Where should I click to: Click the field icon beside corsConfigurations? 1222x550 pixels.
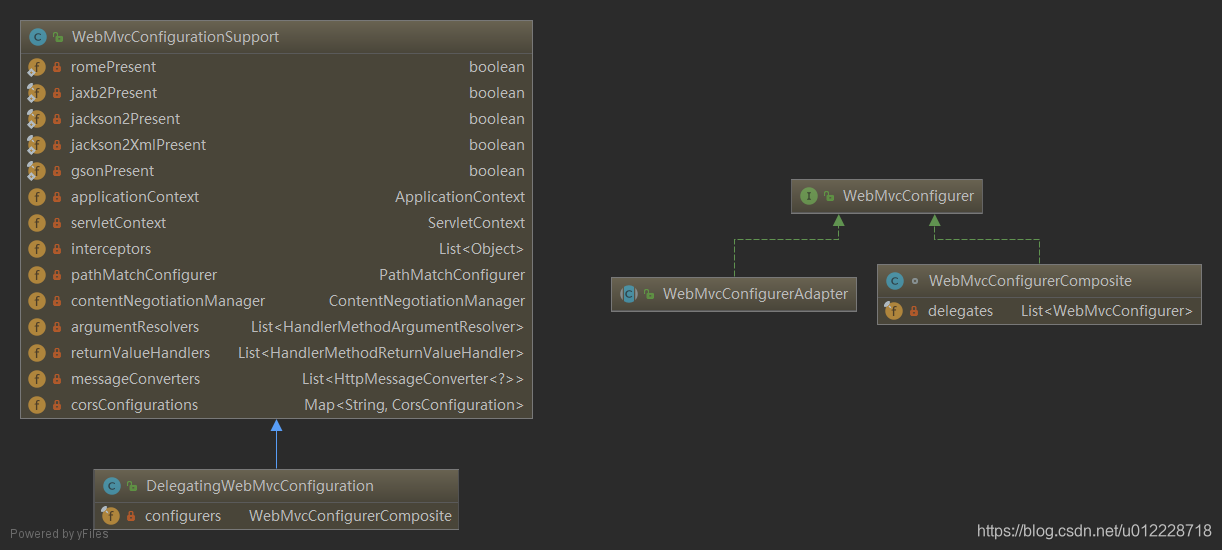[37, 405]
